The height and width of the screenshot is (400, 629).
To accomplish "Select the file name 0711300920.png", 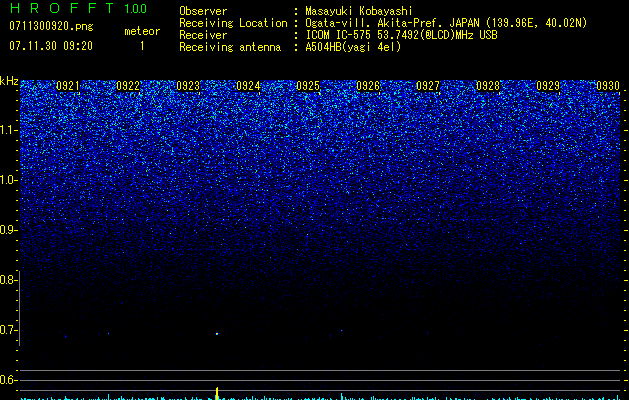I will [x=51, y=26].
